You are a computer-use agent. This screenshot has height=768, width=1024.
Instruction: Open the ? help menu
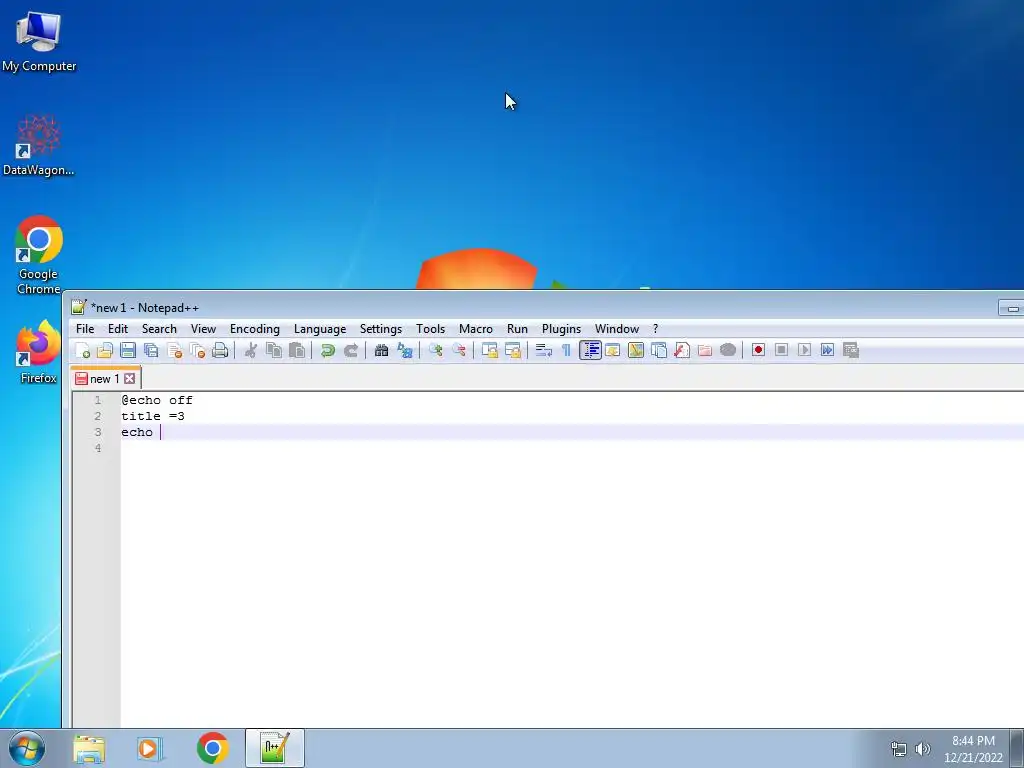click(655, 329)
